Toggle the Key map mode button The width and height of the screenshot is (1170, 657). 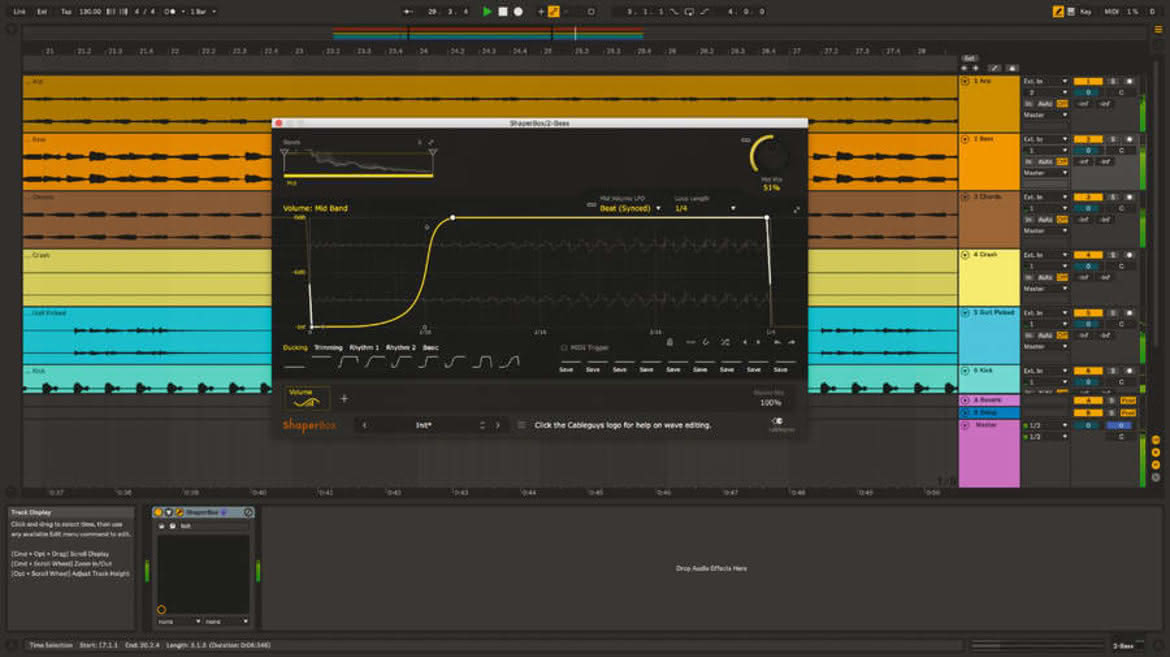(x=1086, y=11)
